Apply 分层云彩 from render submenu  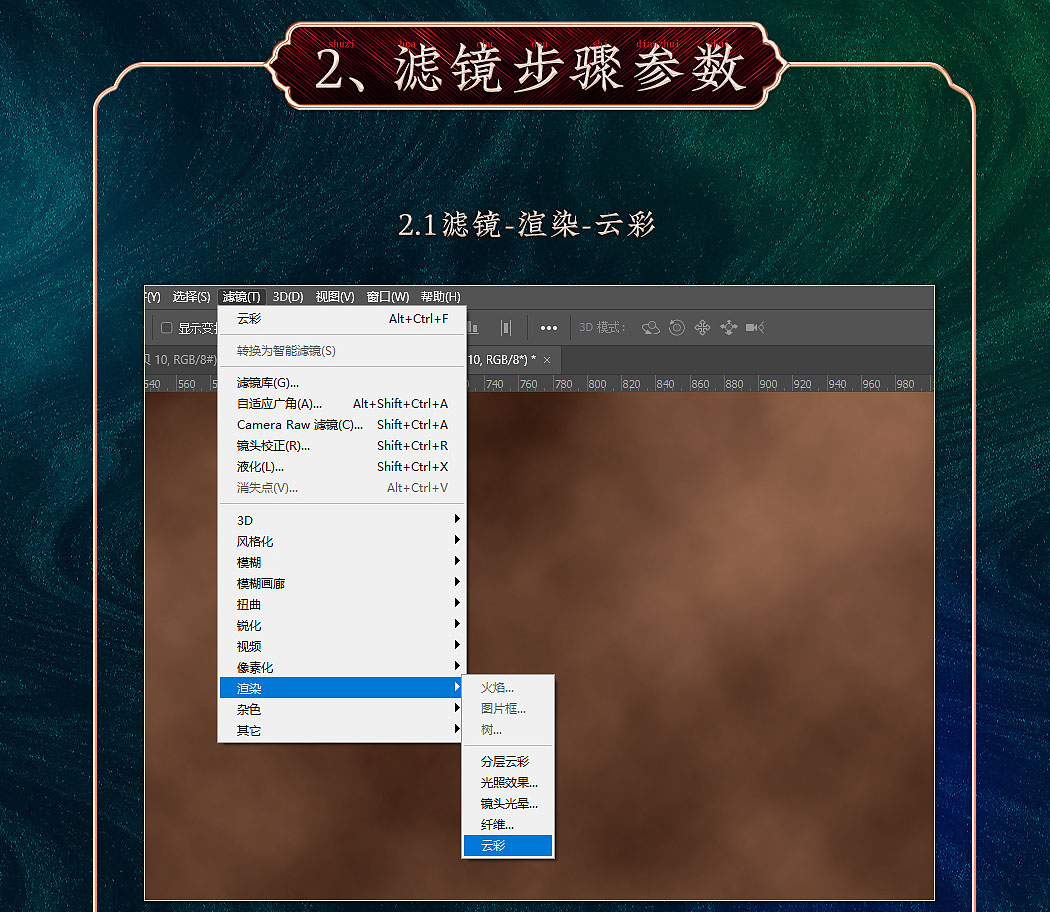[508, 761]
